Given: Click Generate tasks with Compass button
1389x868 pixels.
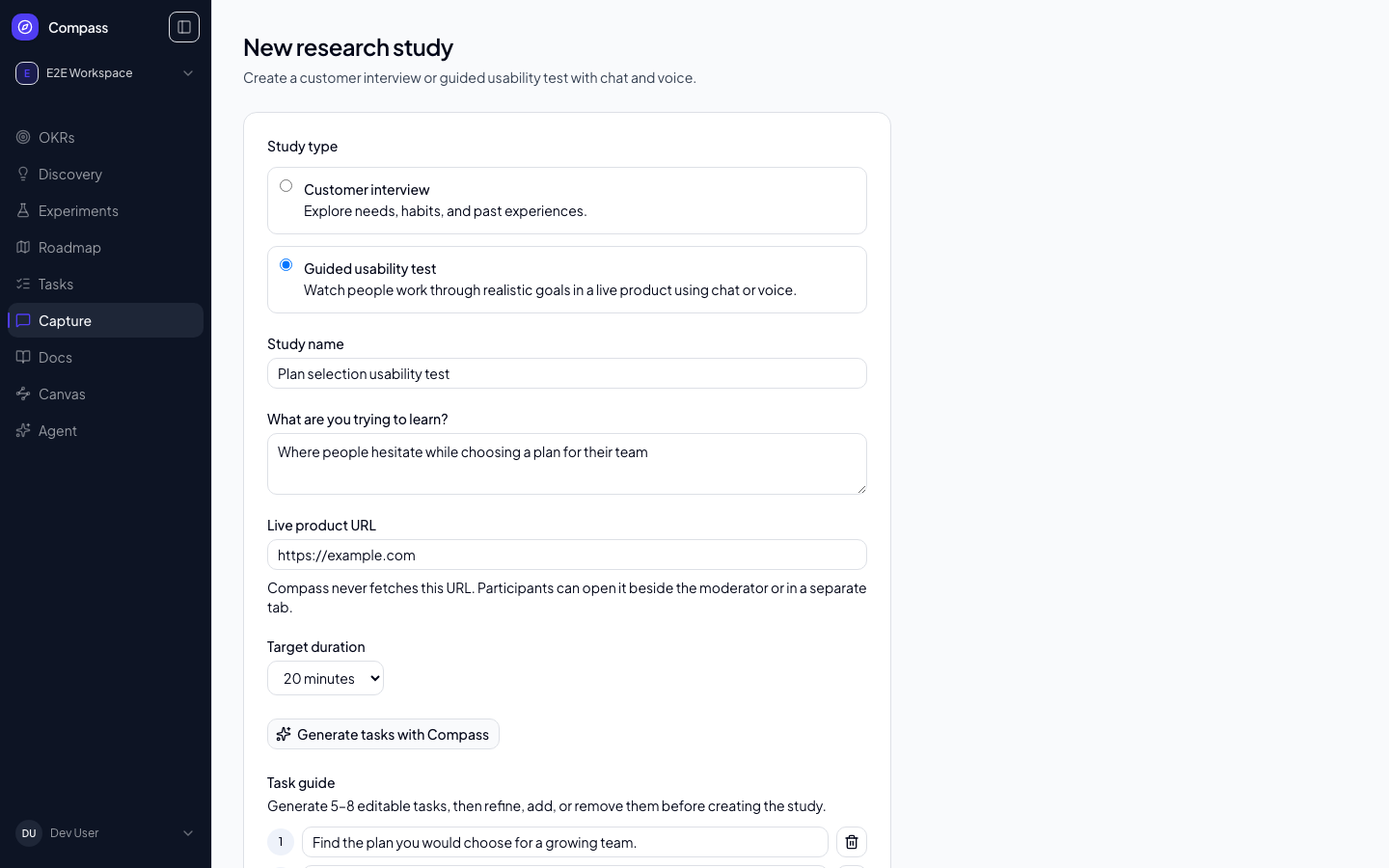Looking at the screenshot, I should tap(383, 734).
